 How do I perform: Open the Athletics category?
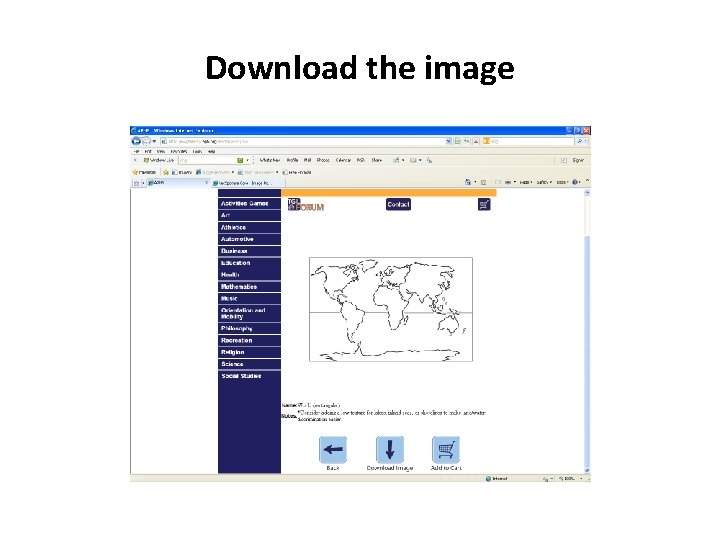[249, 227]
